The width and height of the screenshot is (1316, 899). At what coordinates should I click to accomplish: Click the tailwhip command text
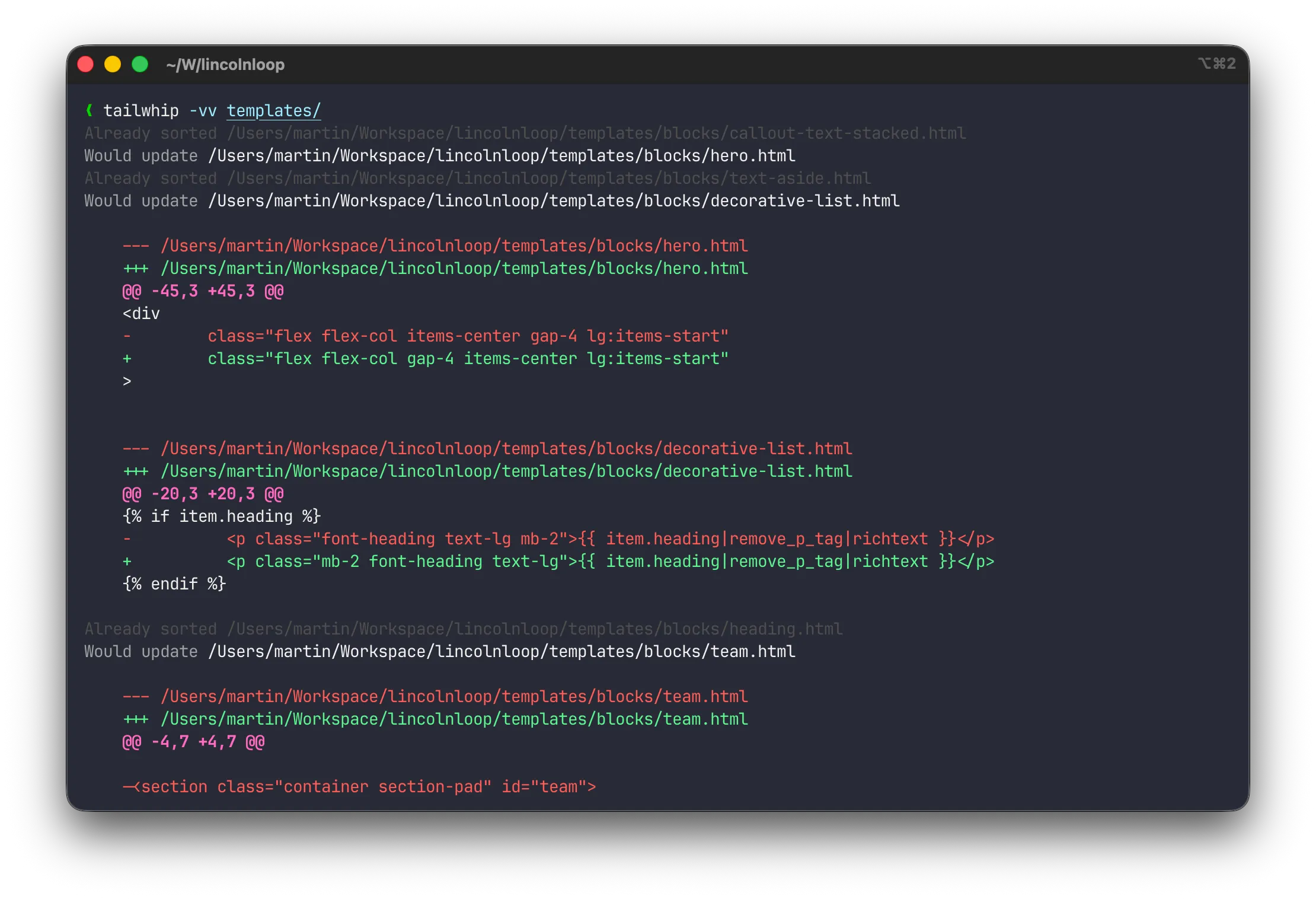[141, 110]
